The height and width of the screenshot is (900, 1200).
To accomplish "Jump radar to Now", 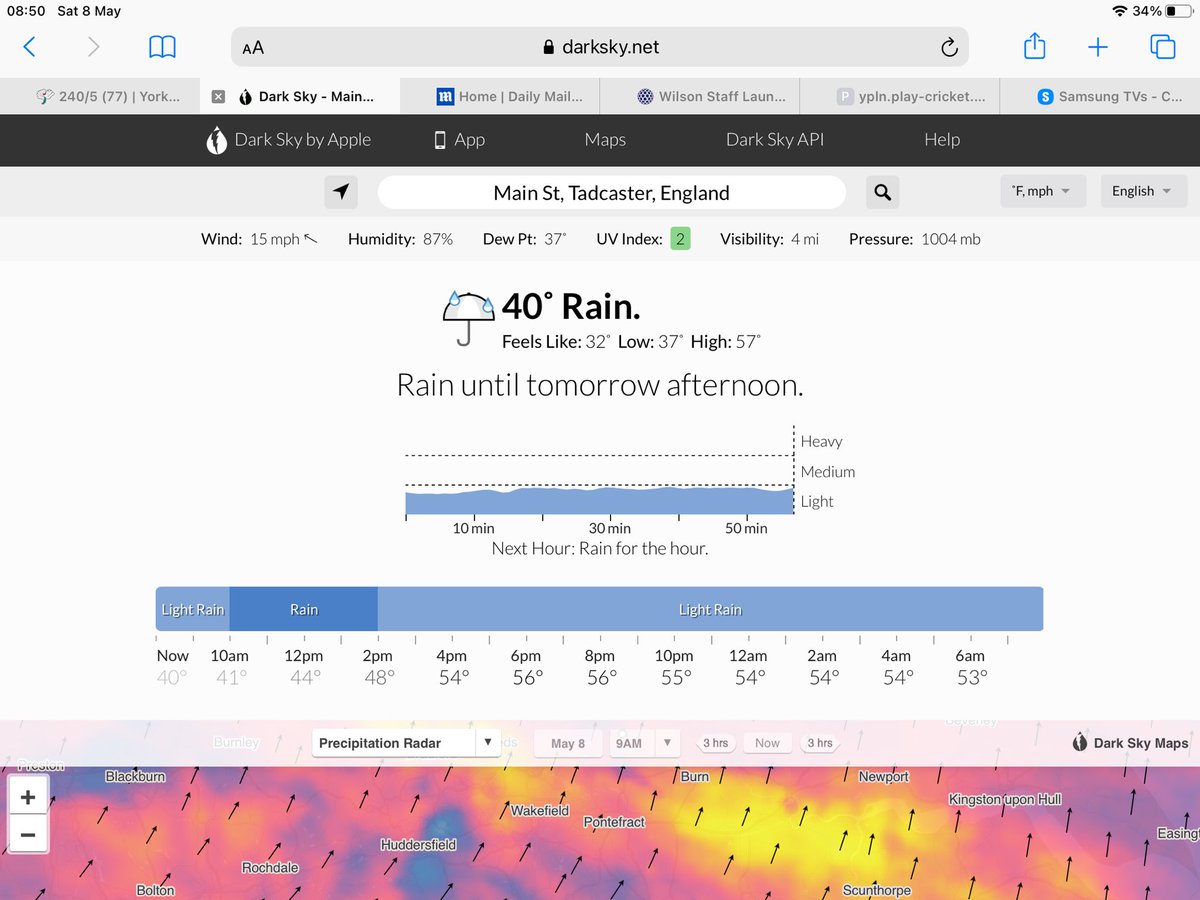I will coord(767,743).
